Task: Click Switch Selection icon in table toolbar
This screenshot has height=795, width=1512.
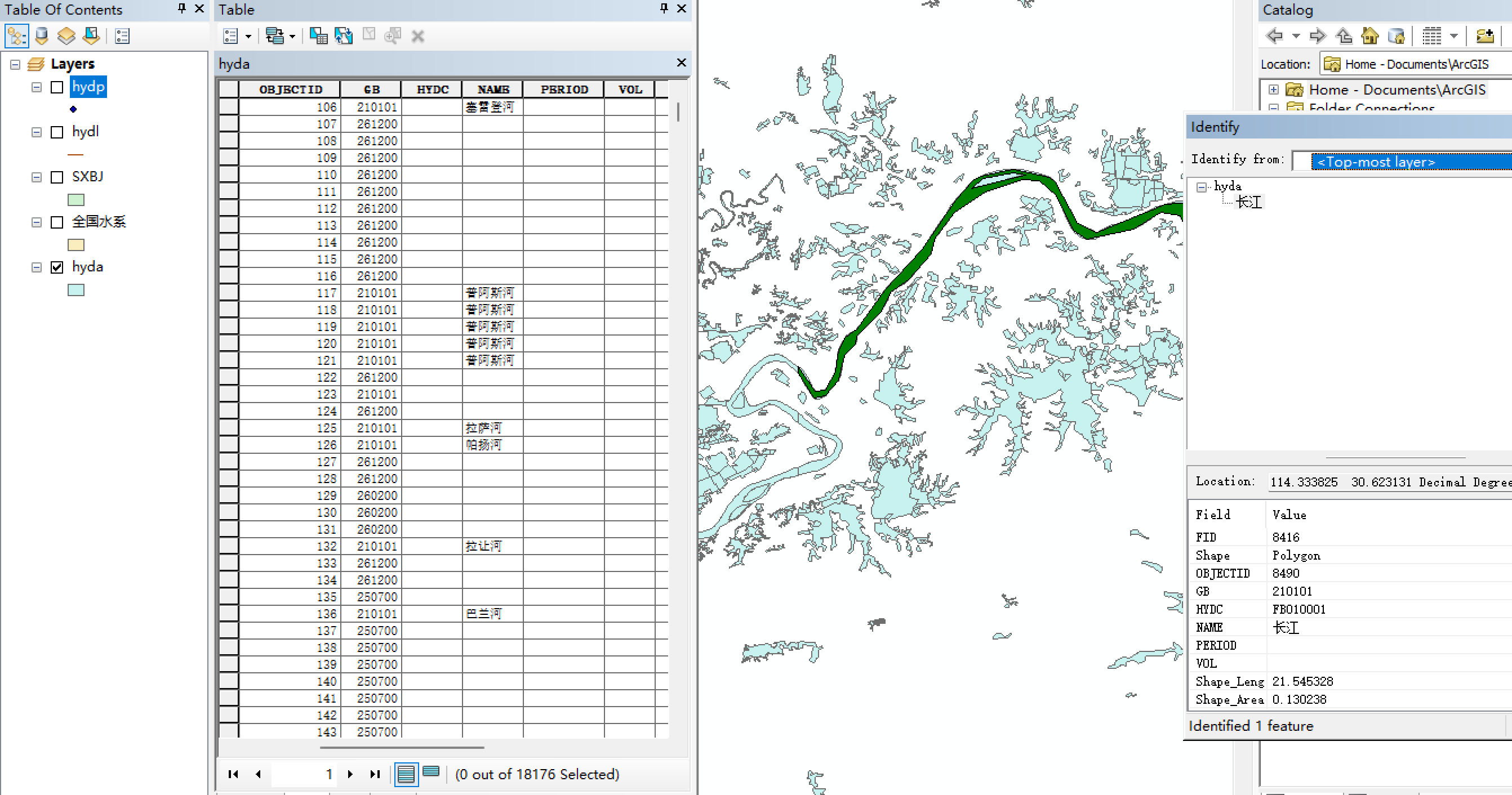Action: coord(344,37)
